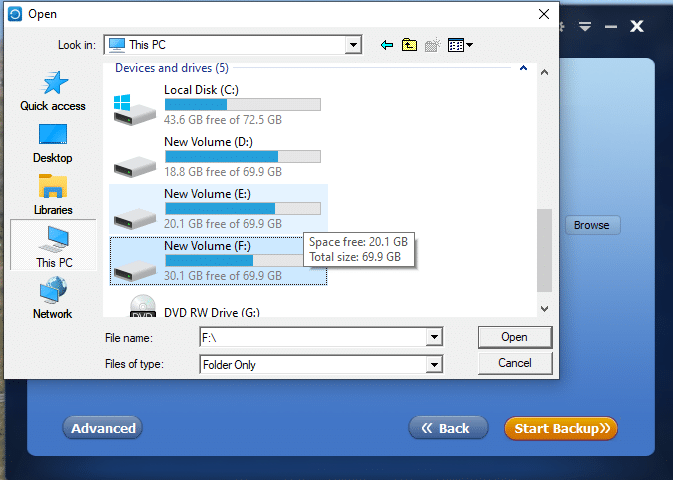Viewport: 673px width, 480px height.
Task: Select the Local Disk (C:) drive
Action: pos(201,90)
